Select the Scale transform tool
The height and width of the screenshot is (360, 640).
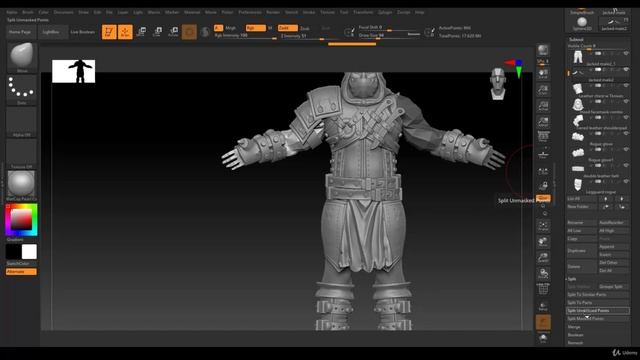(157, 31)
